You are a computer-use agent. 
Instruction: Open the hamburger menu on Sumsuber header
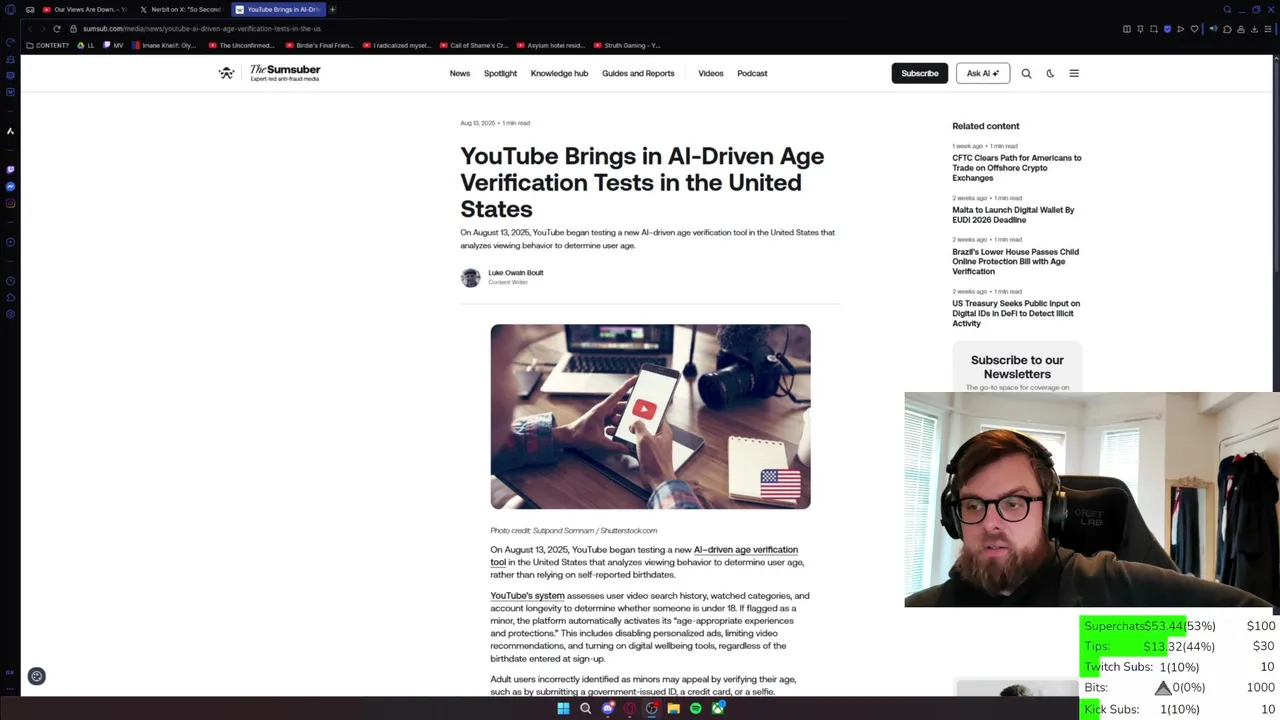click(1074, 73)
